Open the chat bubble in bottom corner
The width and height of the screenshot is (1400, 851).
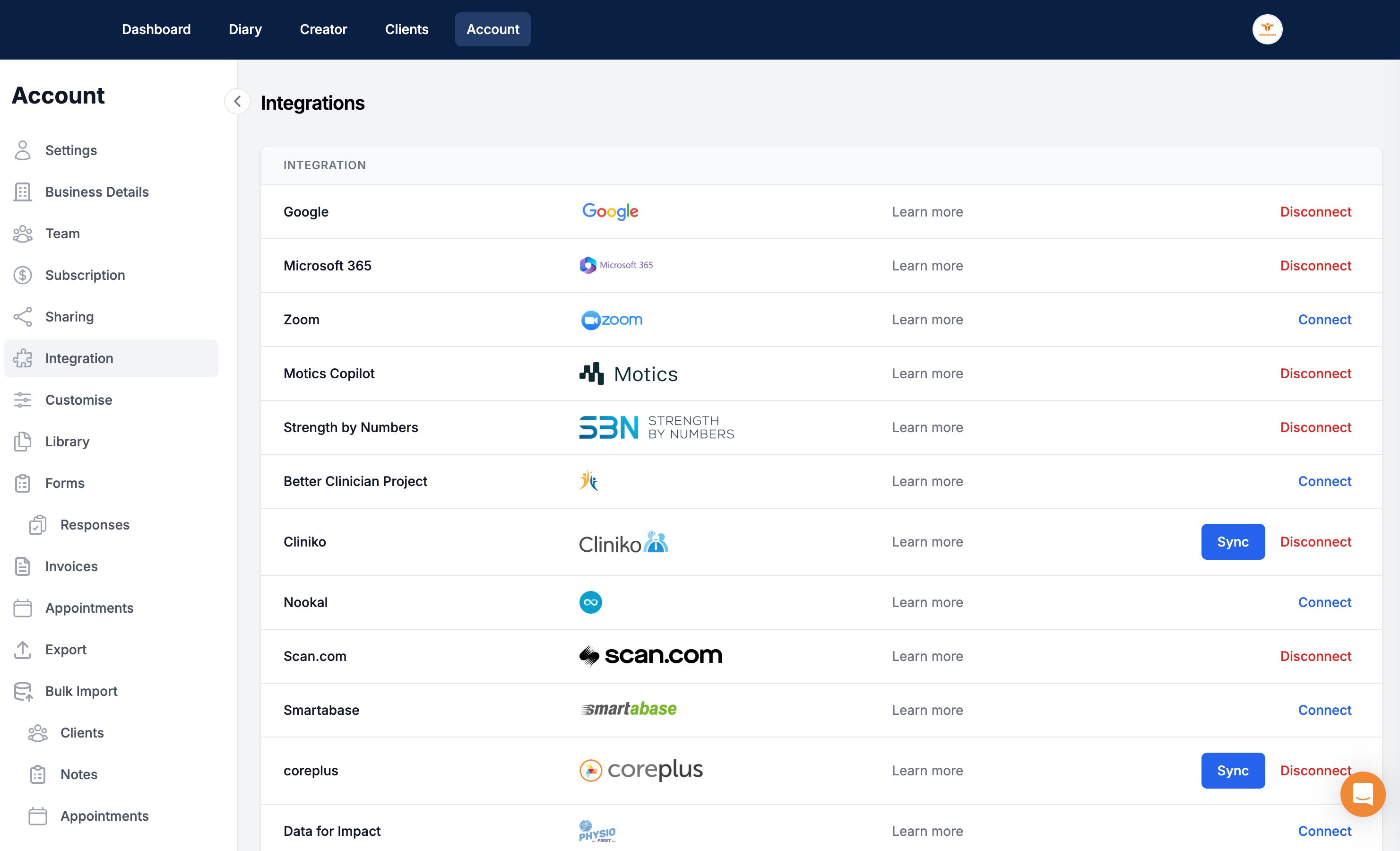coord(1363,794)
